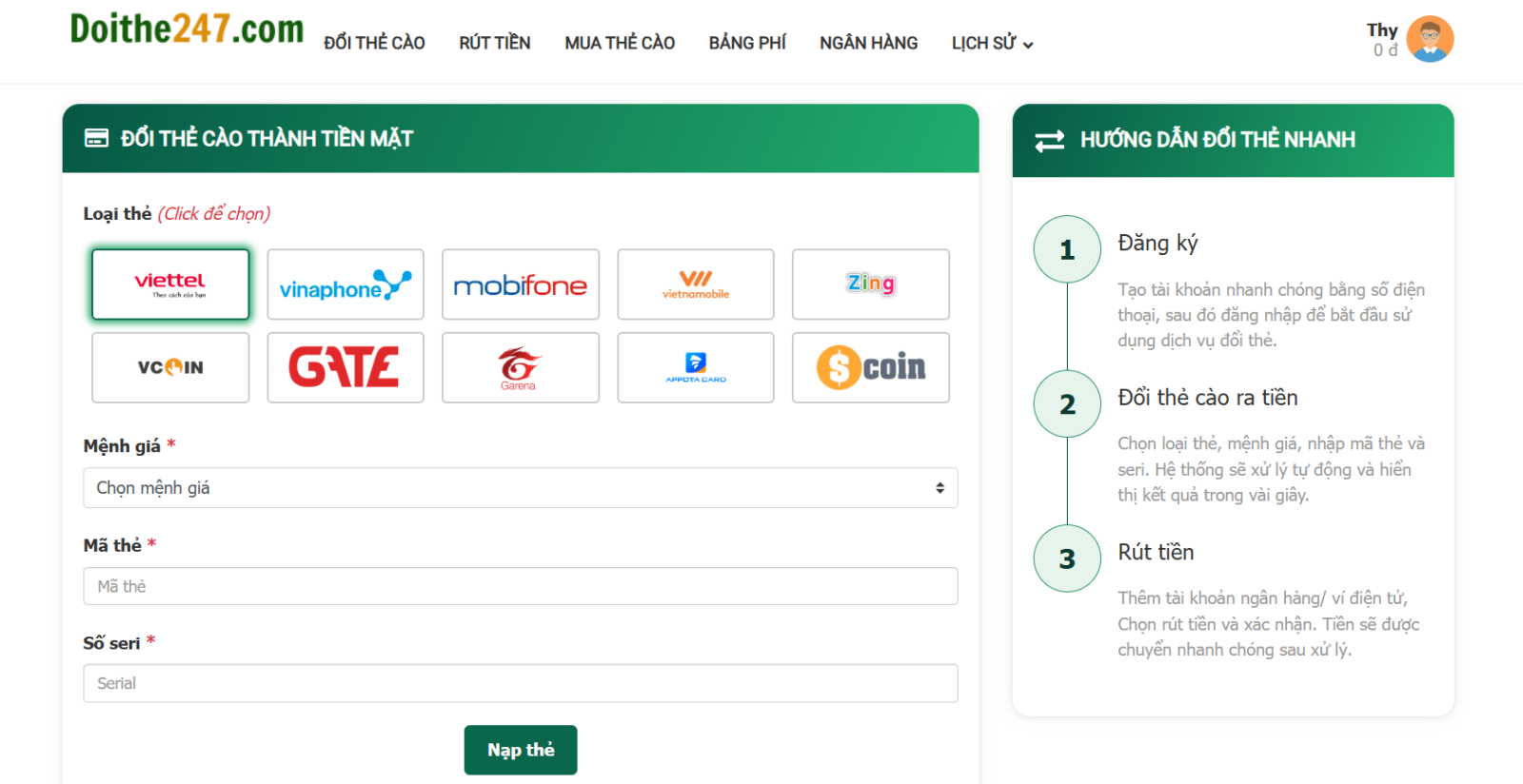Click the Đổi thẻ cào ra tiền heading
The image size is (1523, 784).
[1208, 398]
